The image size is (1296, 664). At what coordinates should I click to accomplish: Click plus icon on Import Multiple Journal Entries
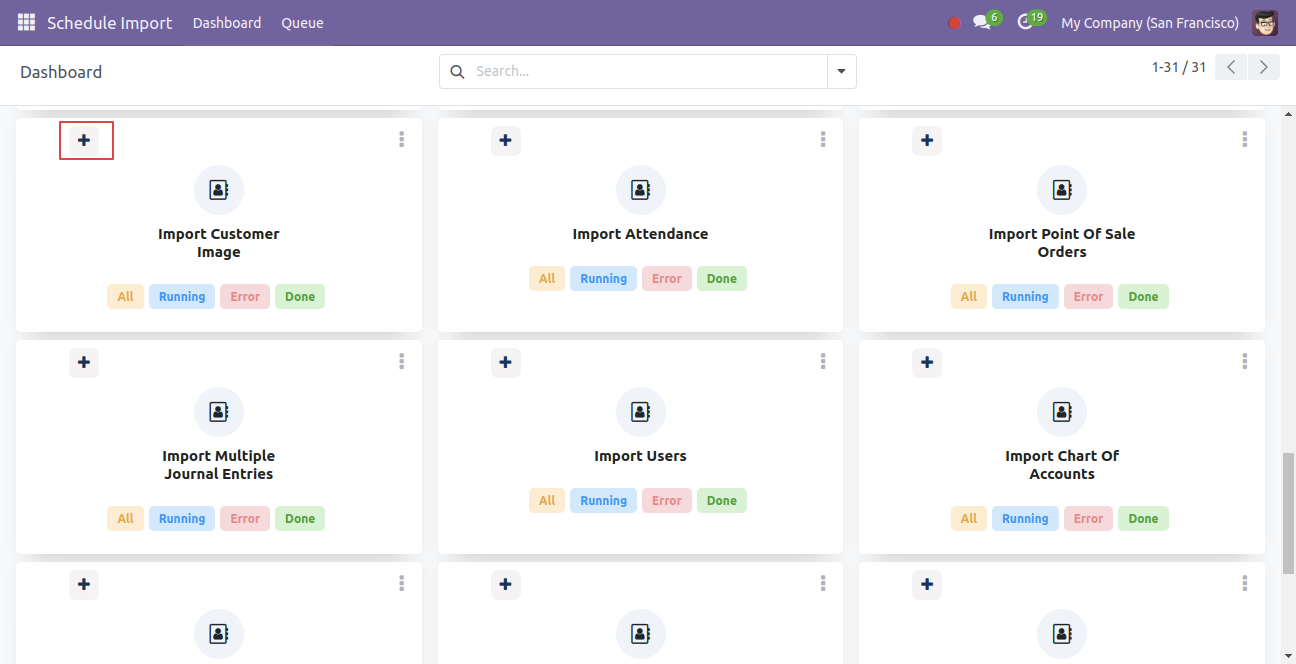(84, 362)
